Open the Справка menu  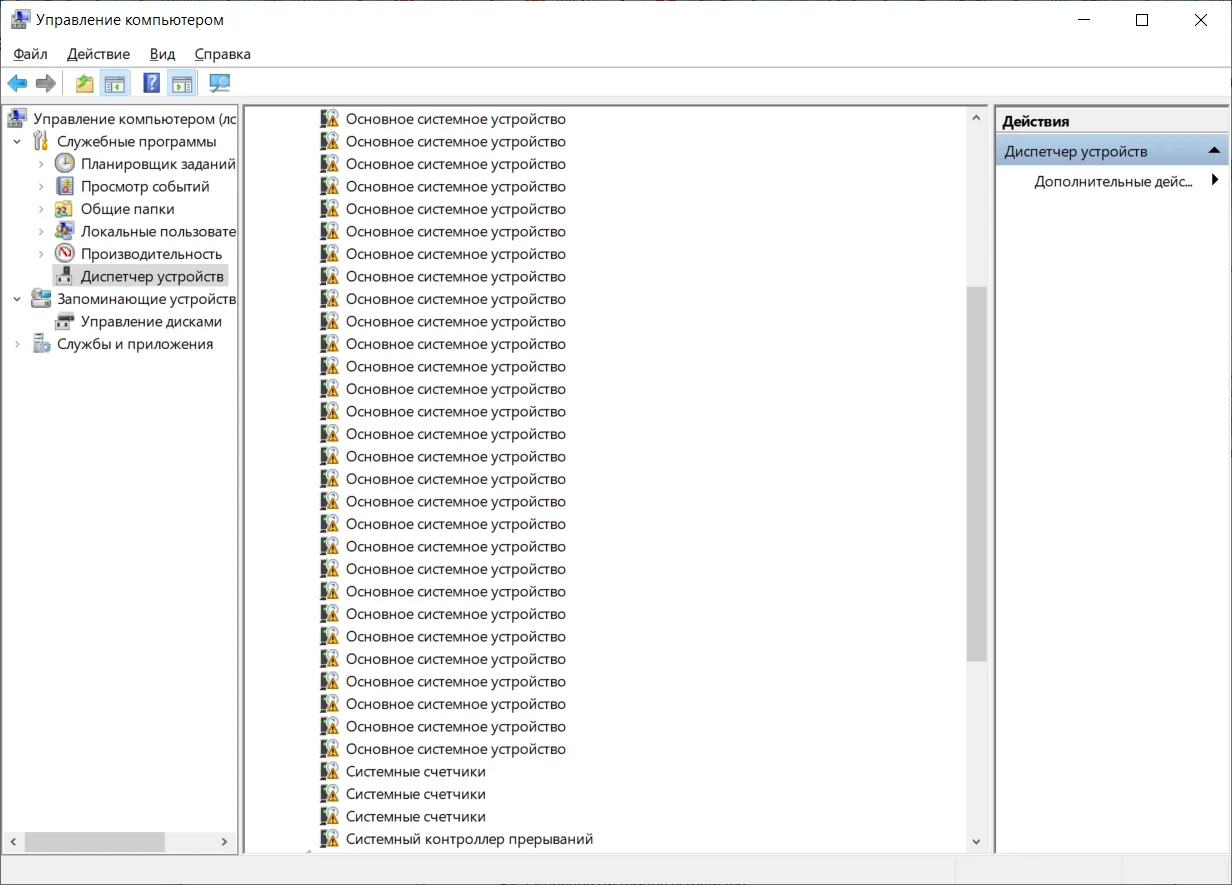tap(222, 54)
